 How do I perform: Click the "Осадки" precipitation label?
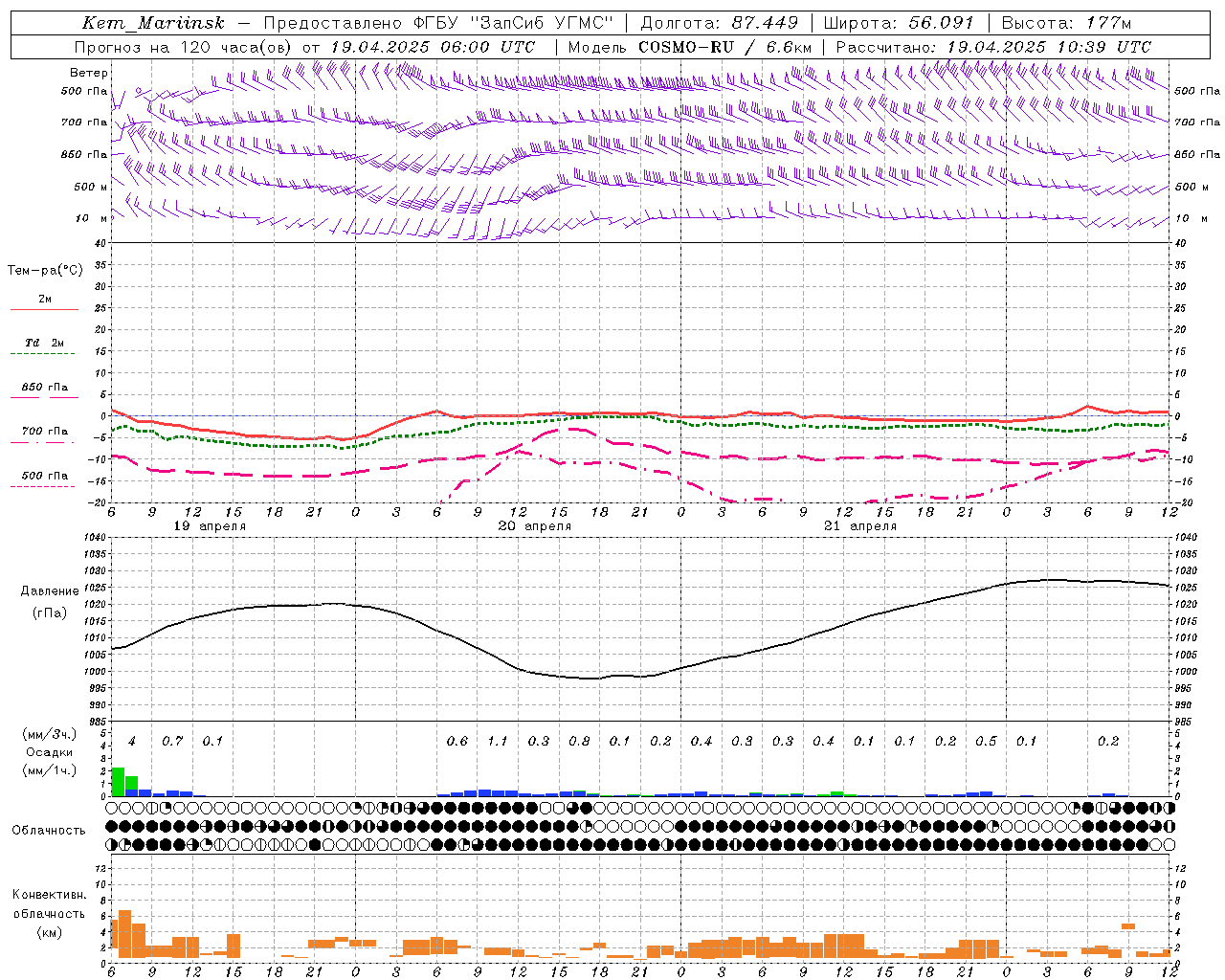pyautogui.click(x=50, y=752)
